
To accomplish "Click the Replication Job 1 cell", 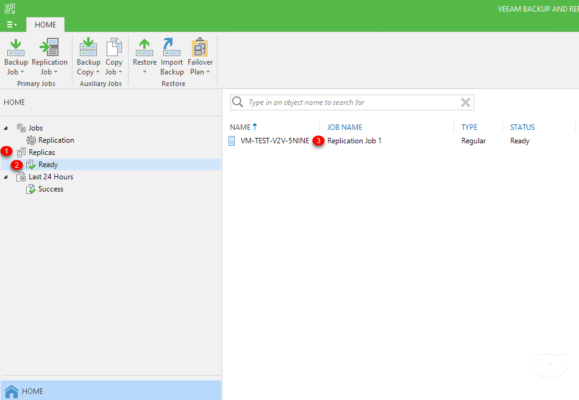I will pyautogui.click(x=354, y=141).
